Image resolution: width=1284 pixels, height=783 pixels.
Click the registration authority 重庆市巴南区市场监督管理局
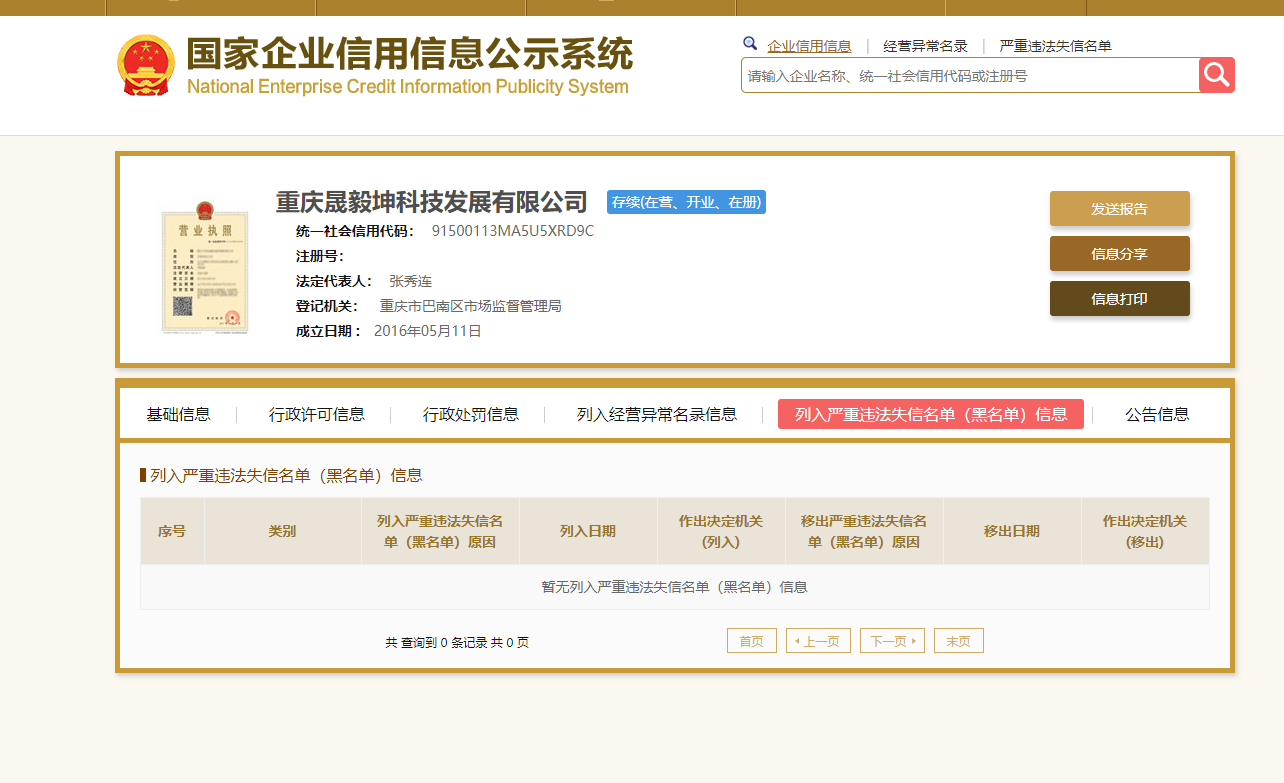(471, 306)
